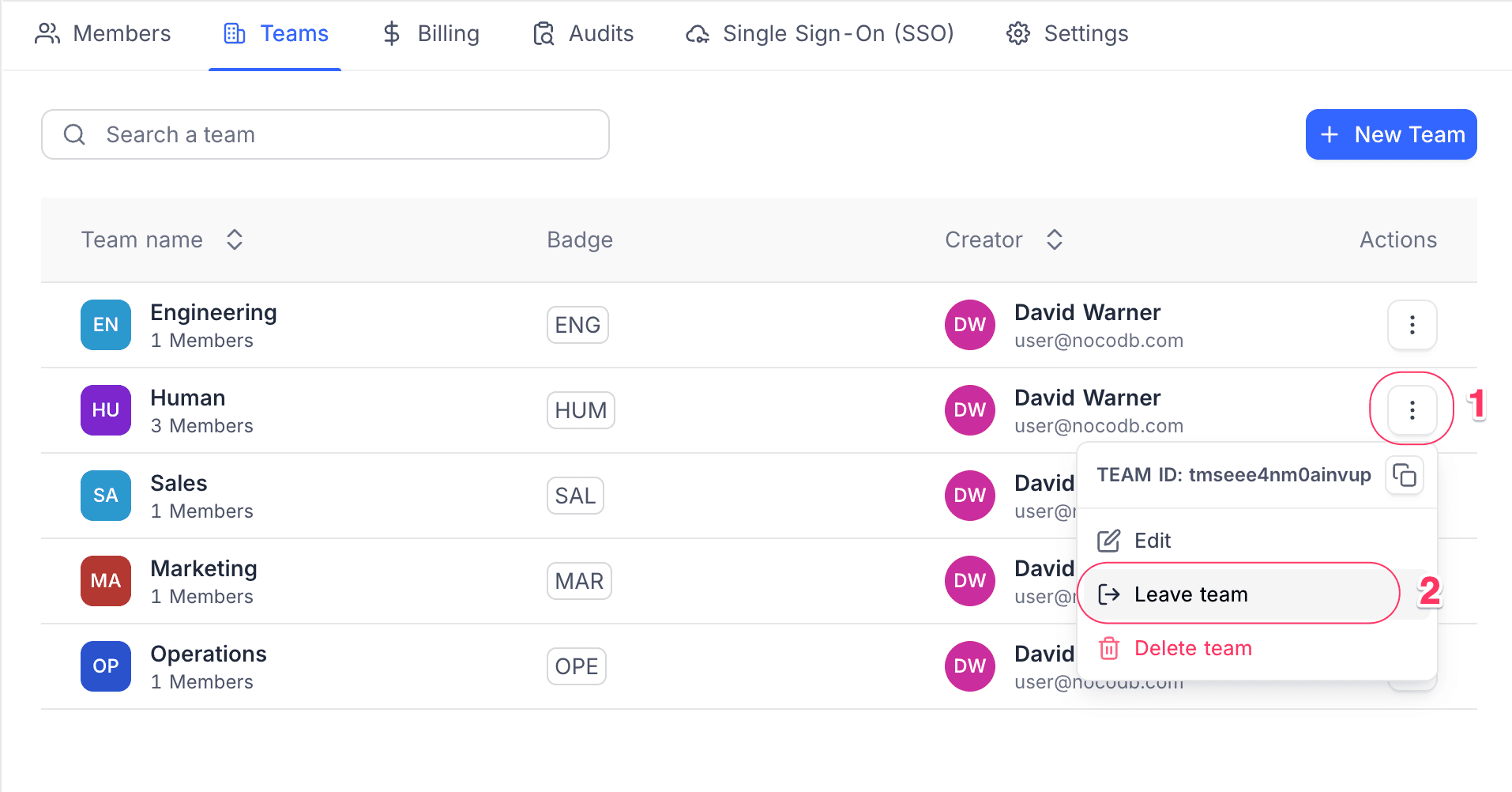Viewport: 1512px width, 792px height.
Task: Click the purple HU team avatar
Action: 106,410
